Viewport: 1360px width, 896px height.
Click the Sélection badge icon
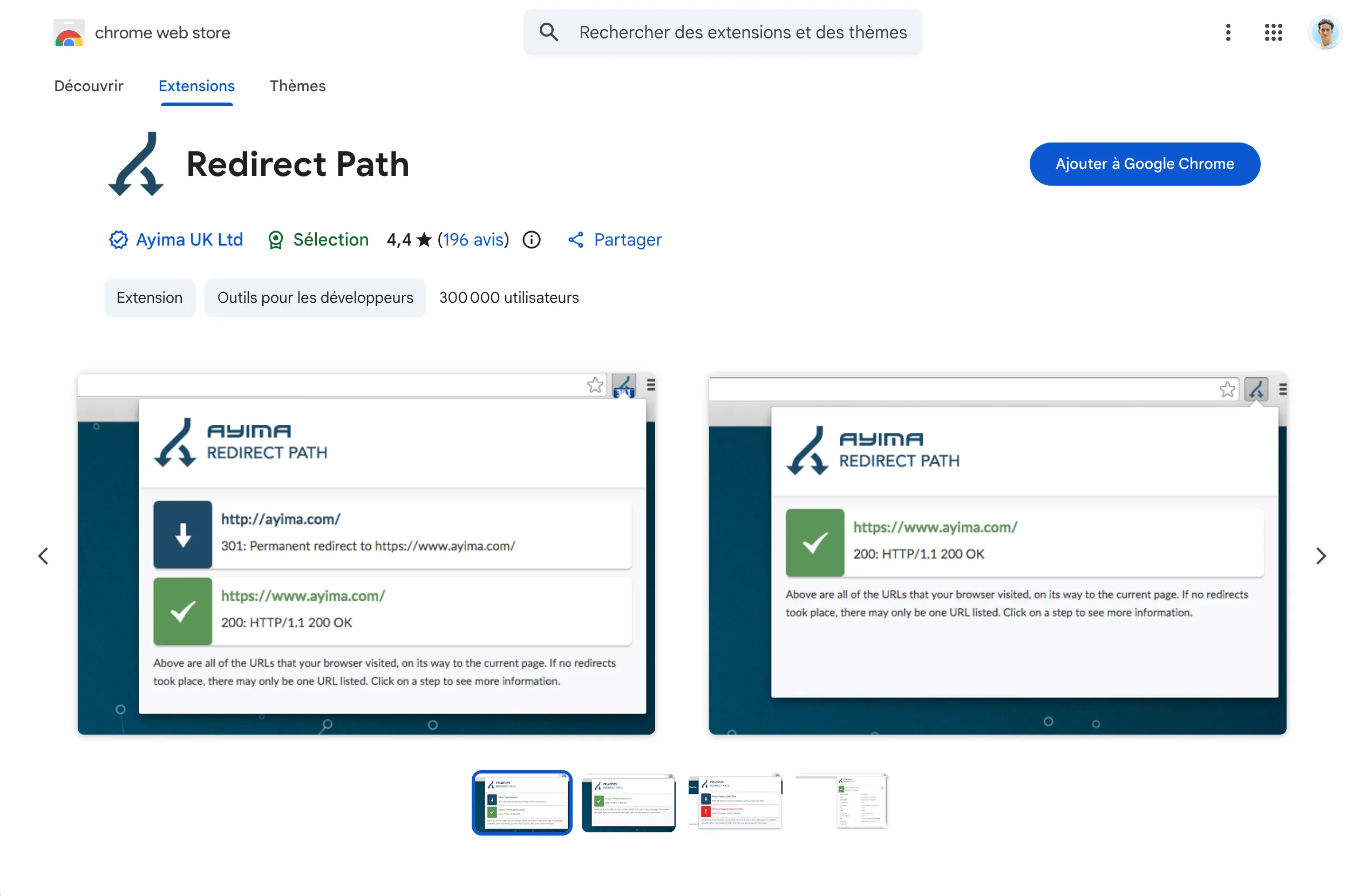(276, 240)
